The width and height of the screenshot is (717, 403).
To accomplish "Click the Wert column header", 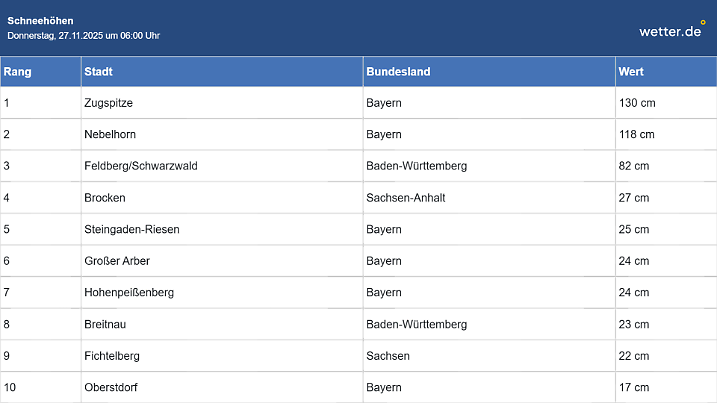I will click(631, 72).
